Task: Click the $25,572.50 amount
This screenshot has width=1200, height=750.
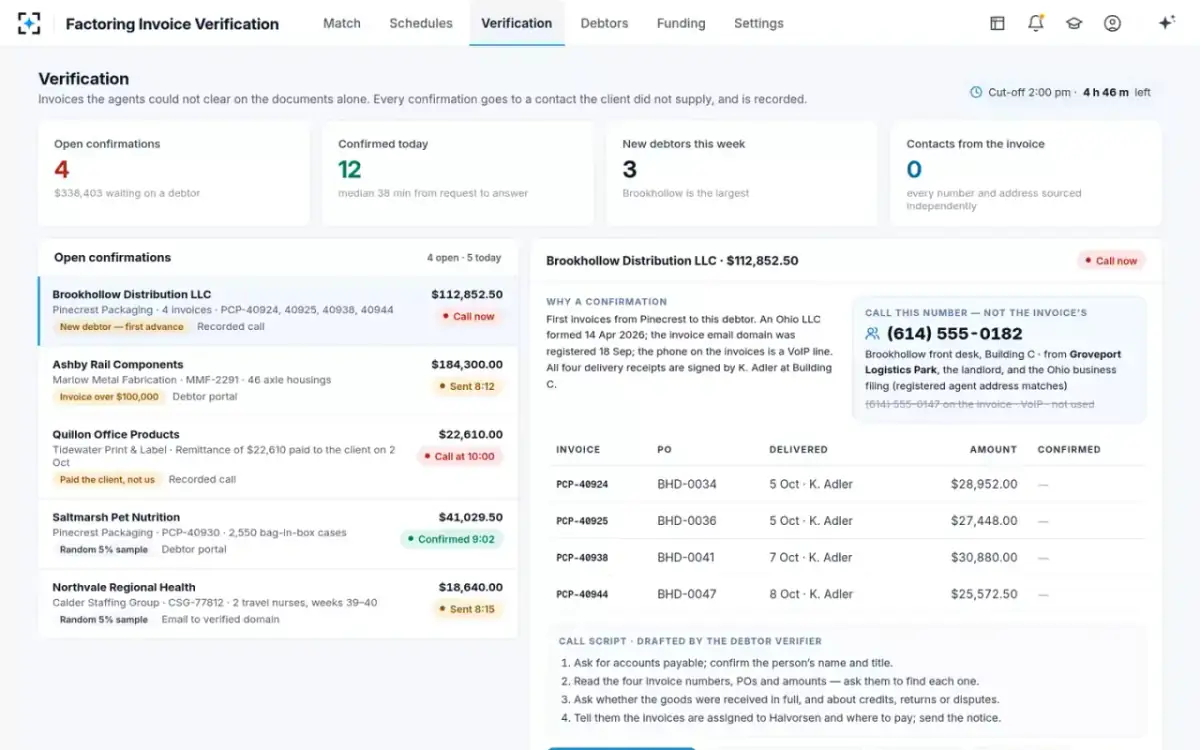Action: pyautogui.click(x=984, y=594)
